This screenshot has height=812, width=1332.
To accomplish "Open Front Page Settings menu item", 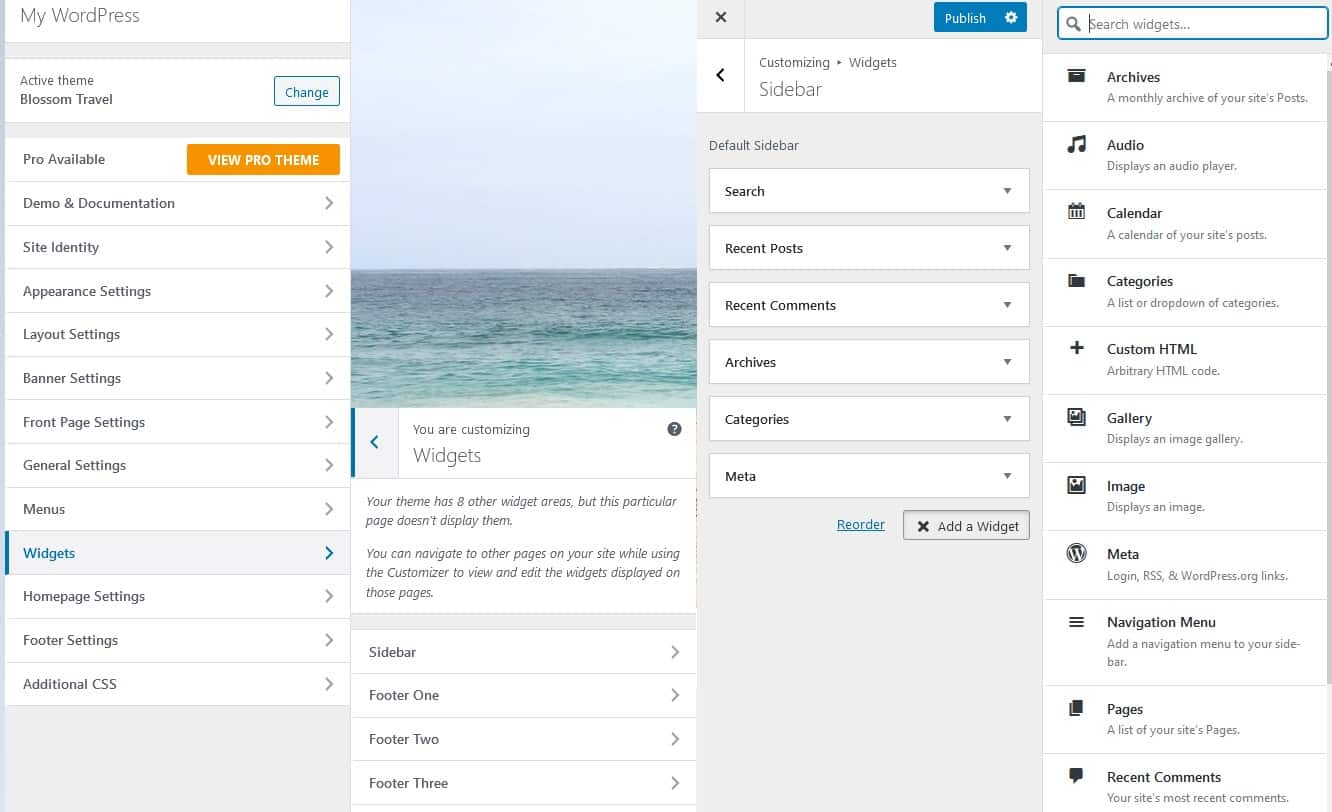I will pyautogui.click(x=178, y=422).
